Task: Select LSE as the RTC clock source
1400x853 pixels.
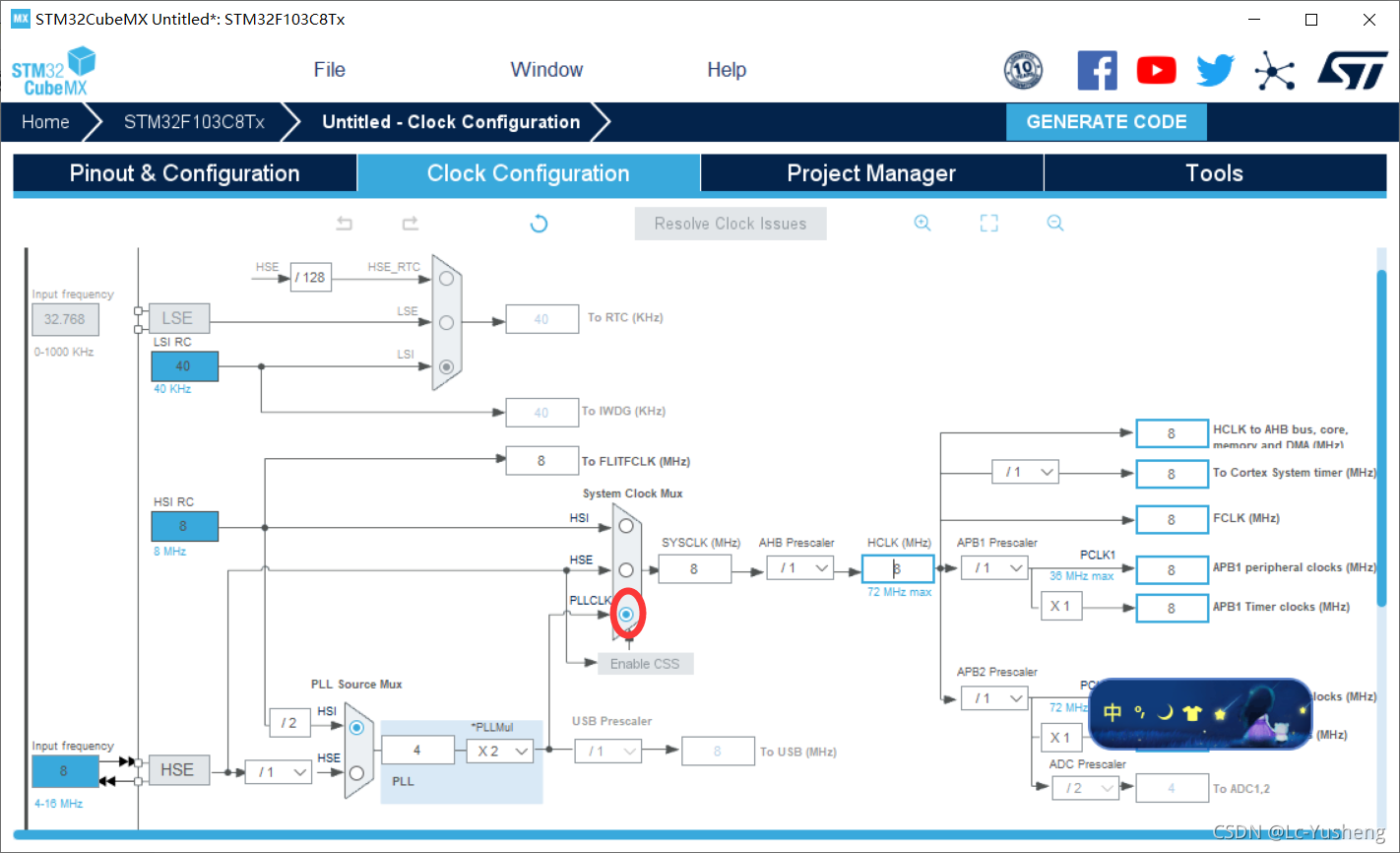Action: [x=446, y=322]
